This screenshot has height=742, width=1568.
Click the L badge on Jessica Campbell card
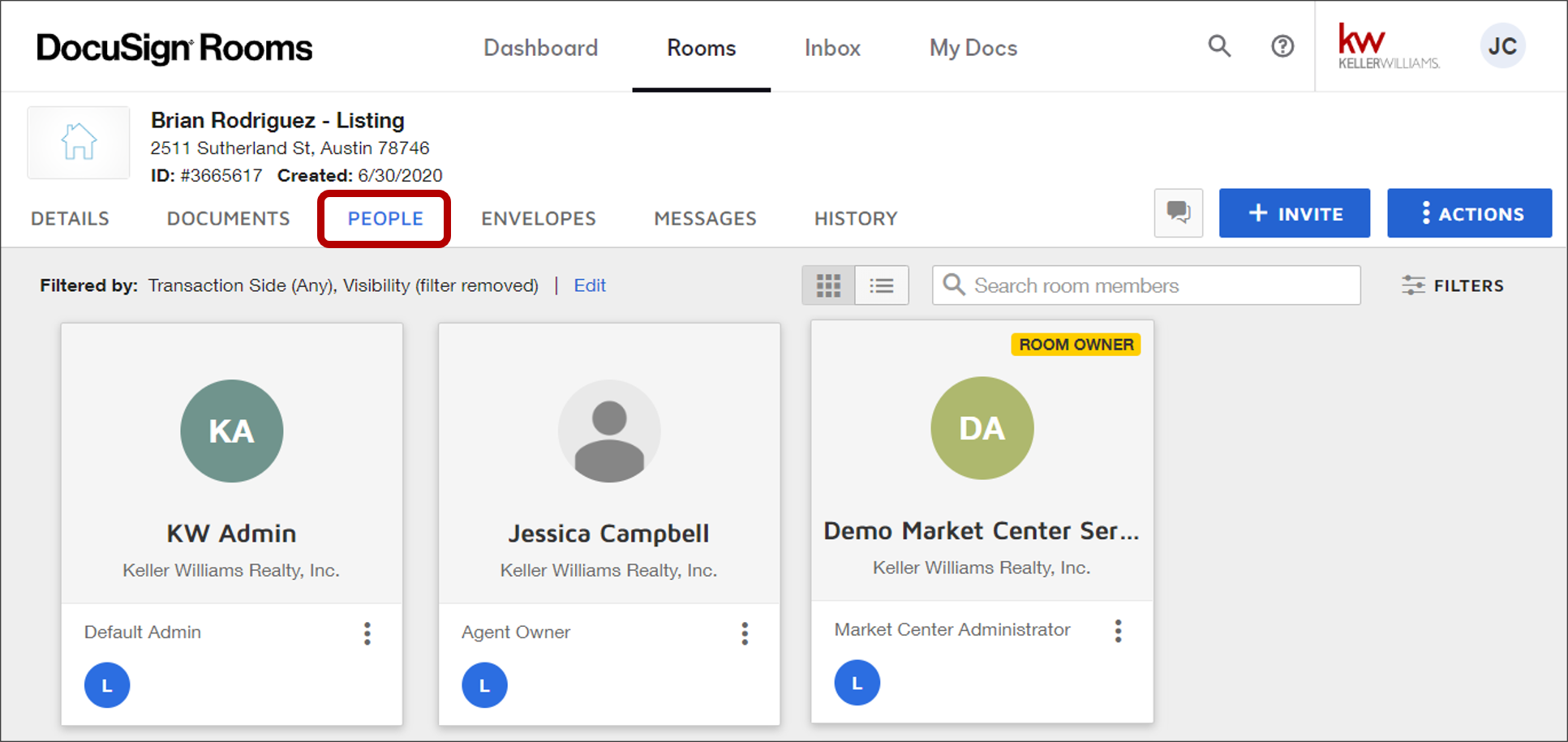(x=485, y=685)
